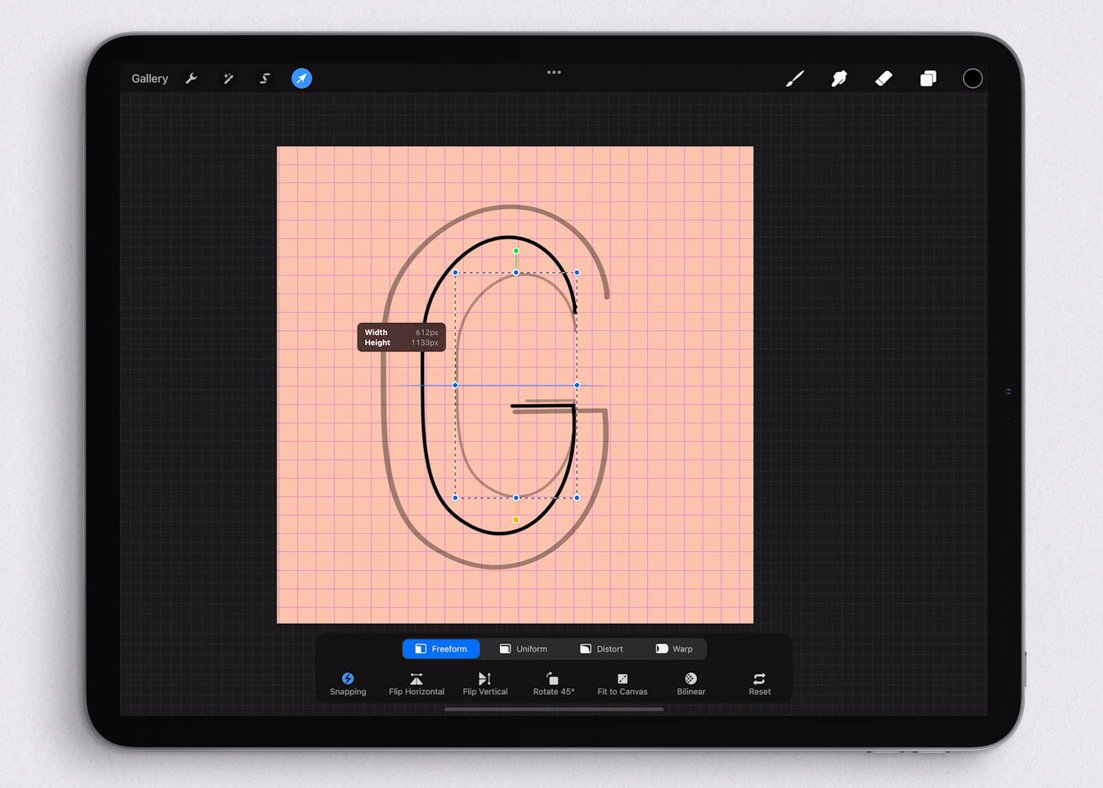Toggle Snapping on

tap(347, 685)
